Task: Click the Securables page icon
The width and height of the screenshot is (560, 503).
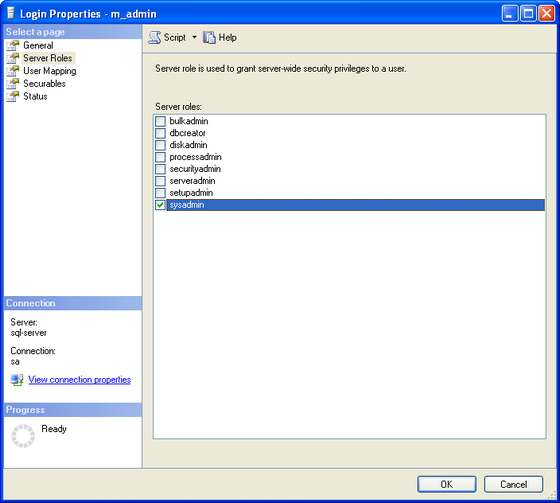Action: (13, 84)
